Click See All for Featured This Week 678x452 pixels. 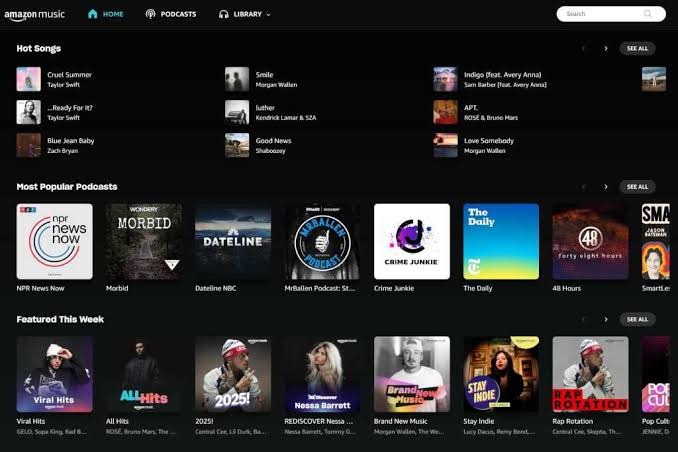637,319
